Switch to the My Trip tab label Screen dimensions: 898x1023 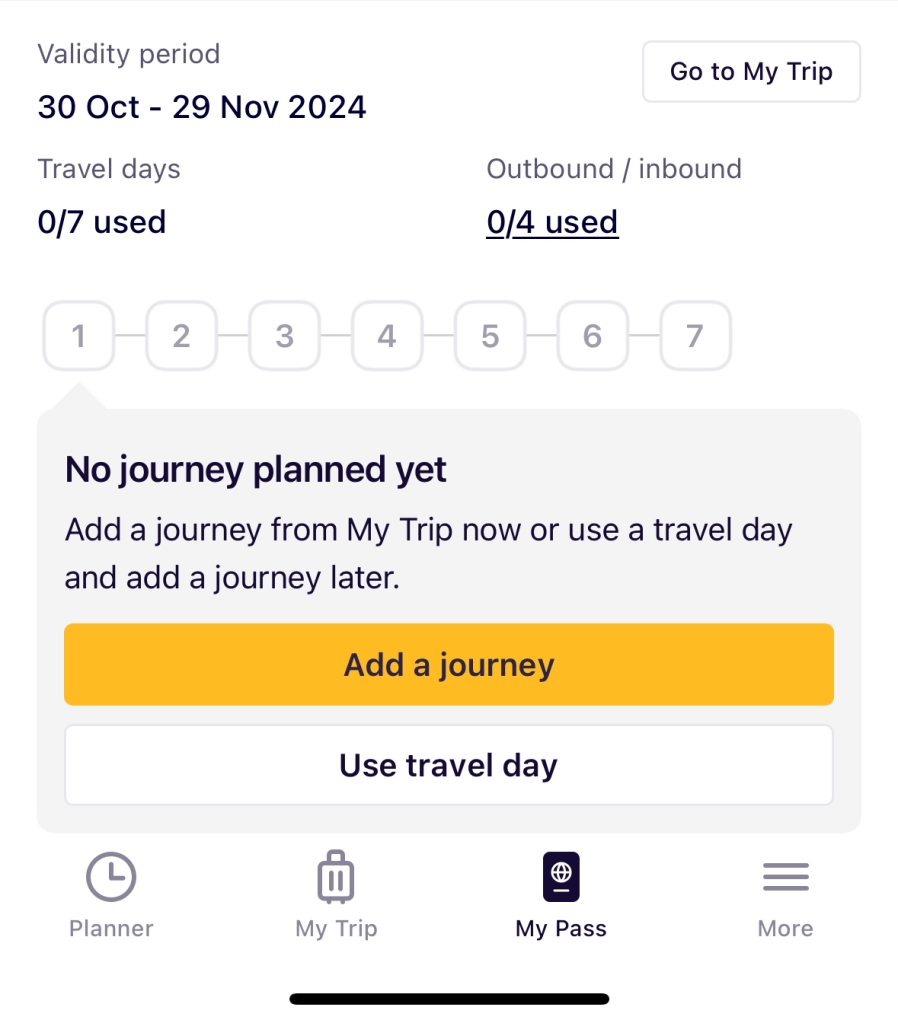click(336, 928)
